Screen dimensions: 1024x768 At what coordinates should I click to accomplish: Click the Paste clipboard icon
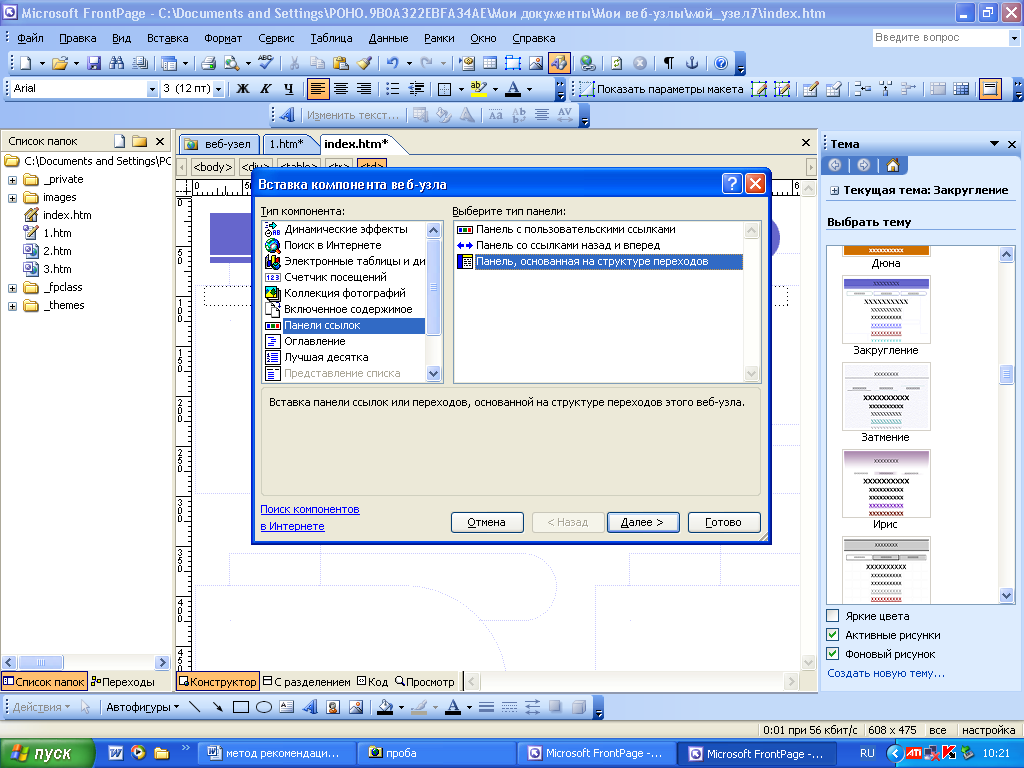click(340, 63)
